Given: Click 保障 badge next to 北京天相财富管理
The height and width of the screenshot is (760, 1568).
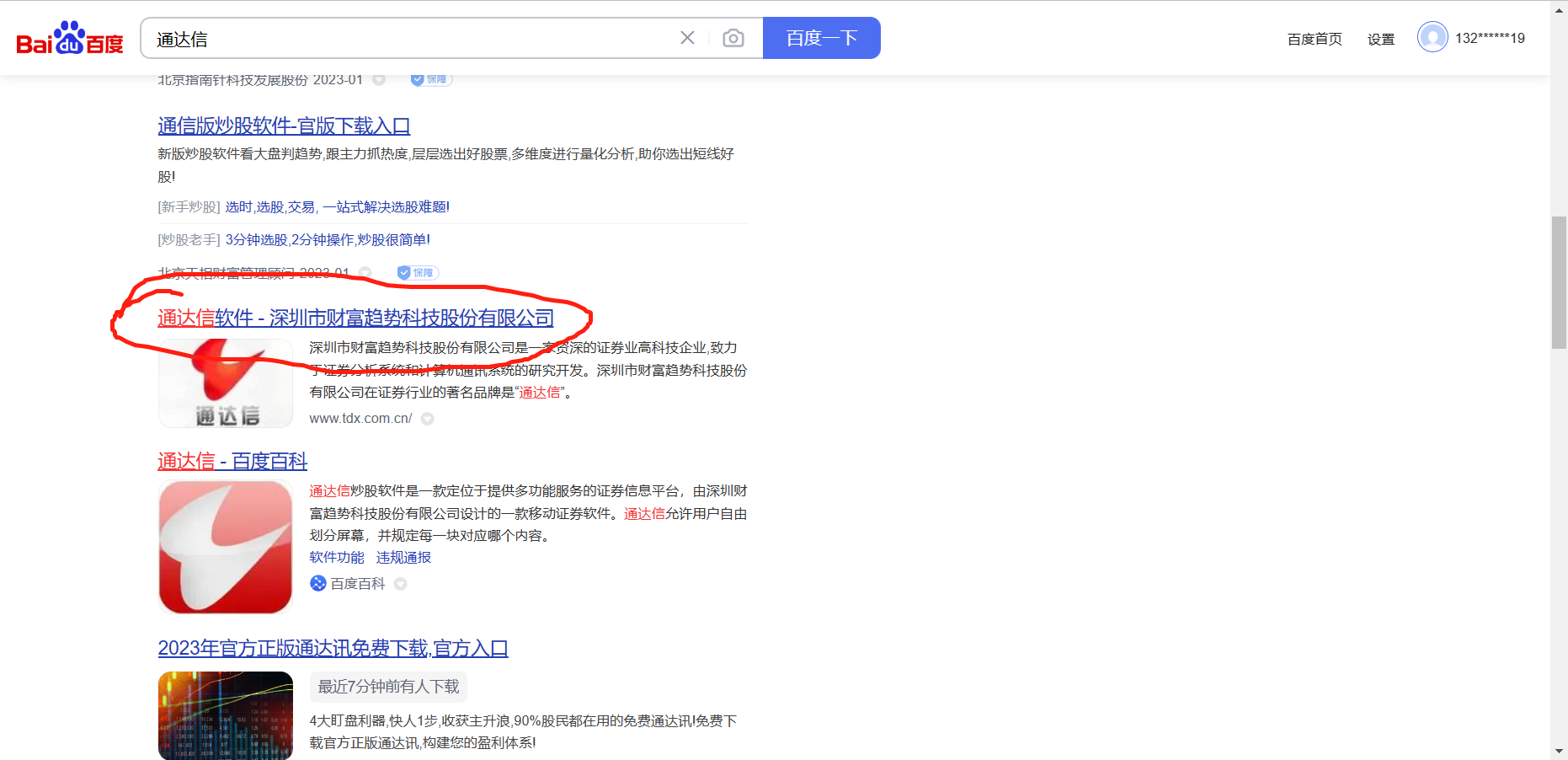Looking at the screenshot, I should [x=418, y=273].
